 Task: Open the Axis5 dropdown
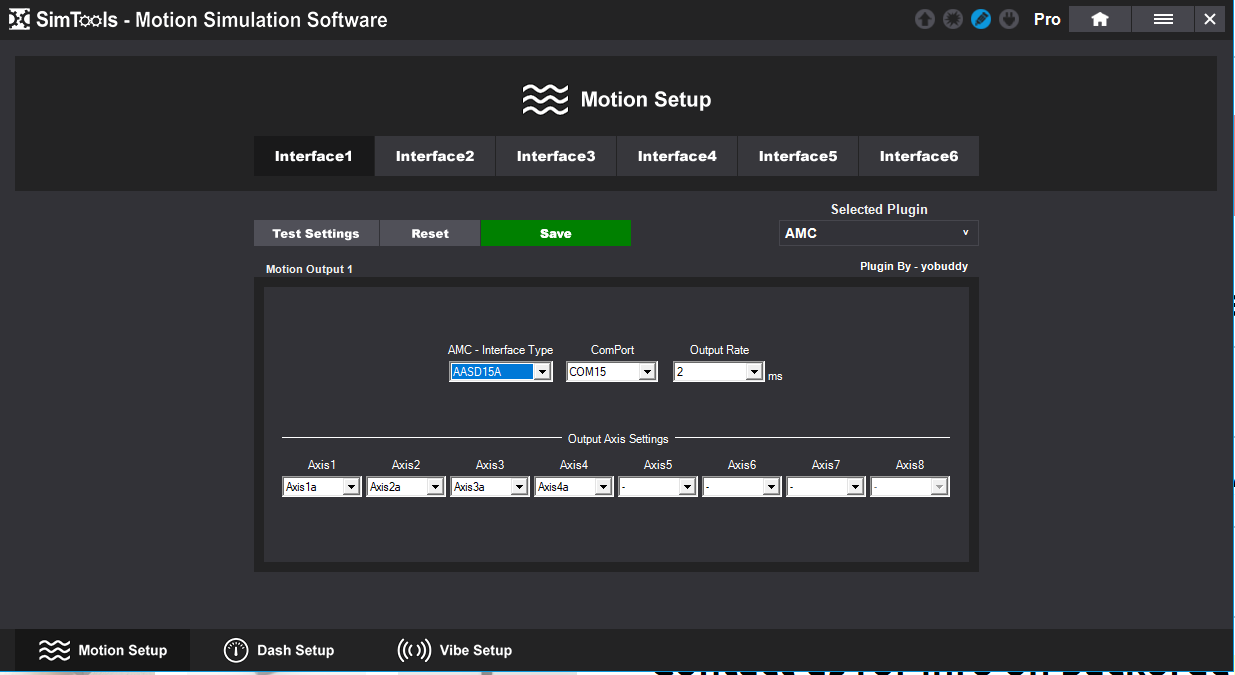(658, 487)
